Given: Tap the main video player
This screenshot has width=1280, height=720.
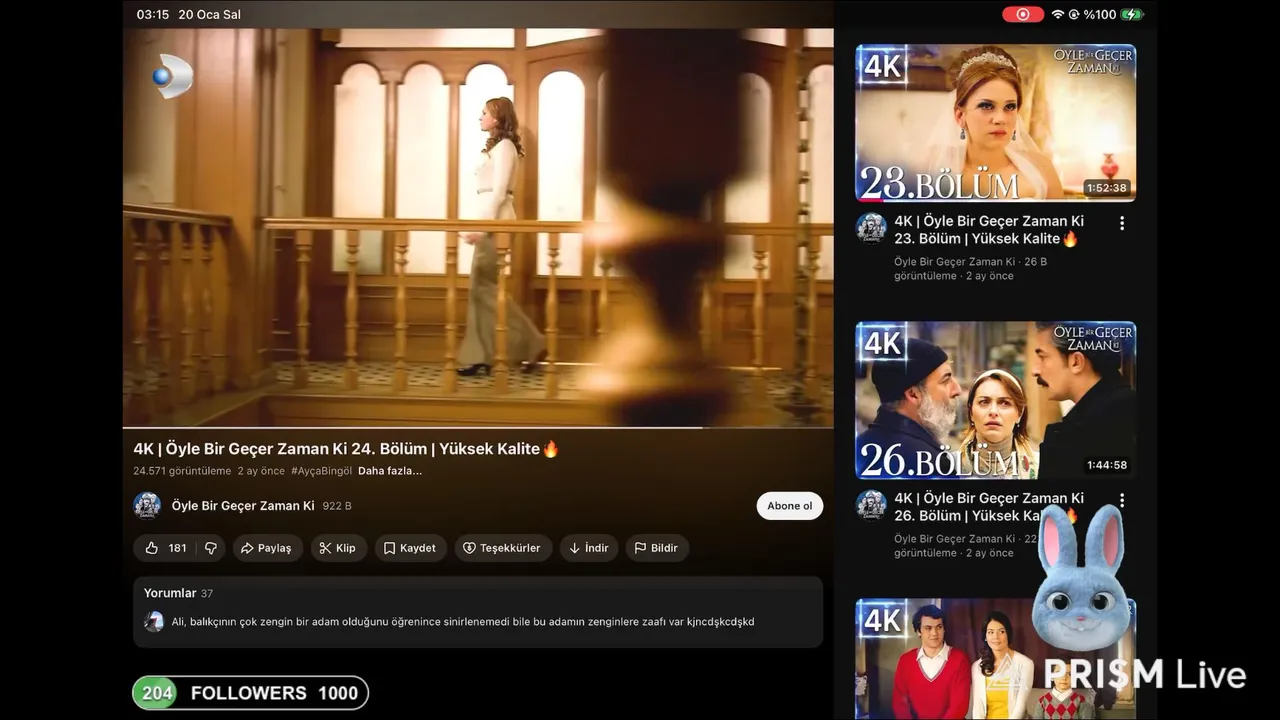Looking at the screenshot, I should coord(478,228).
